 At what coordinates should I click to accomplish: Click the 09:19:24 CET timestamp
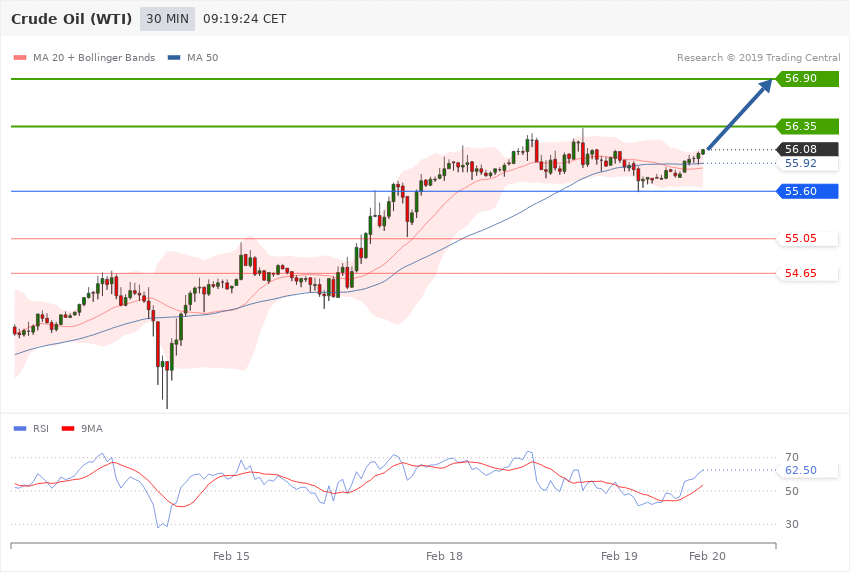pos(244,19)
